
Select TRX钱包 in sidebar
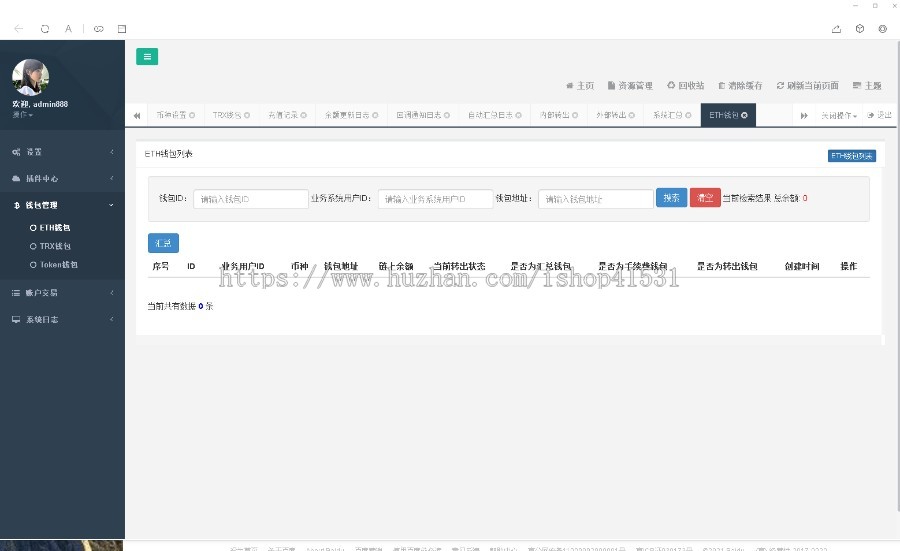tap(55, 246)
